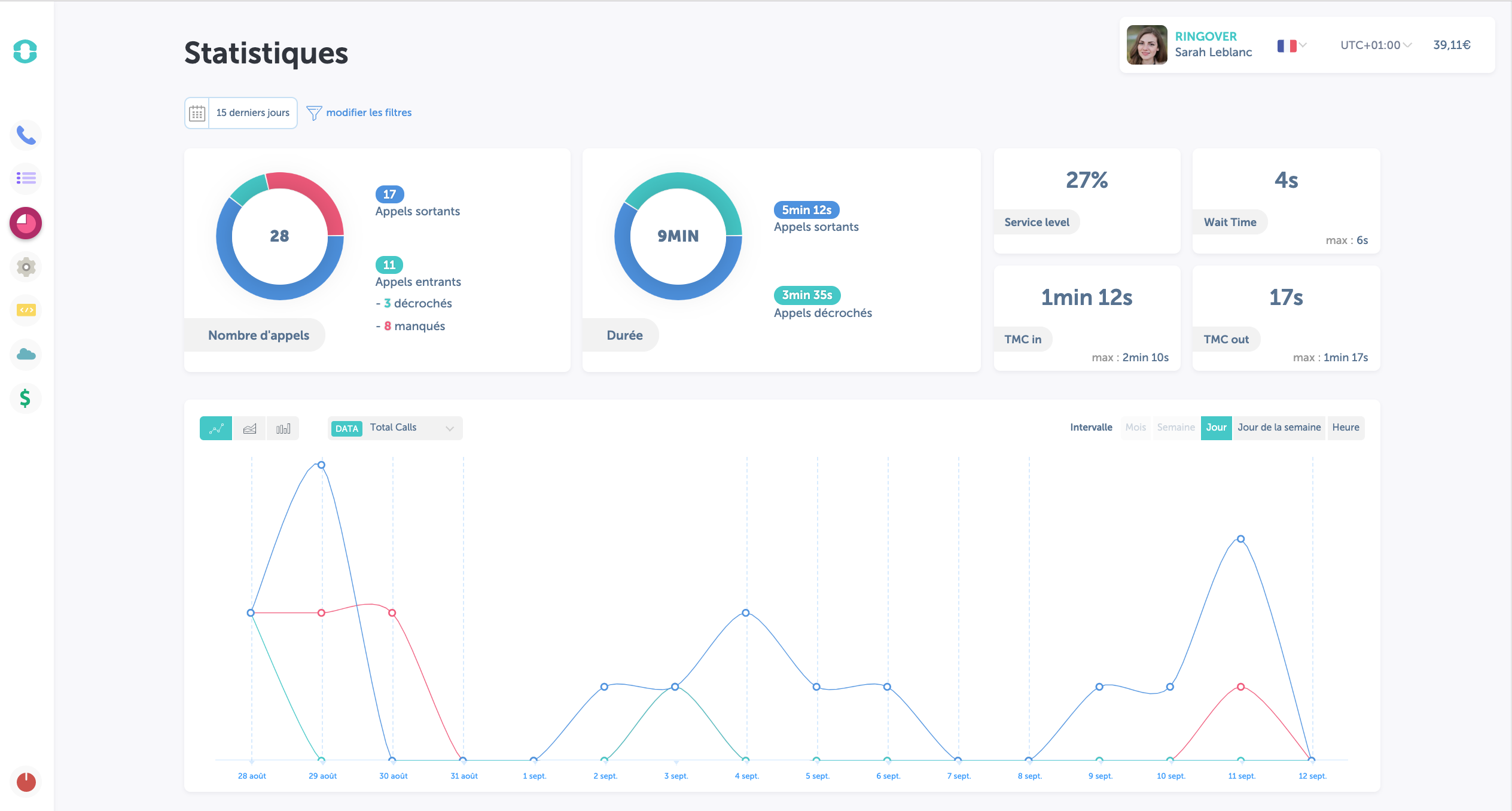Click the red peak point on 11 sept.
Viewport: 1512px width, 811px height.
pos(1240,687)
